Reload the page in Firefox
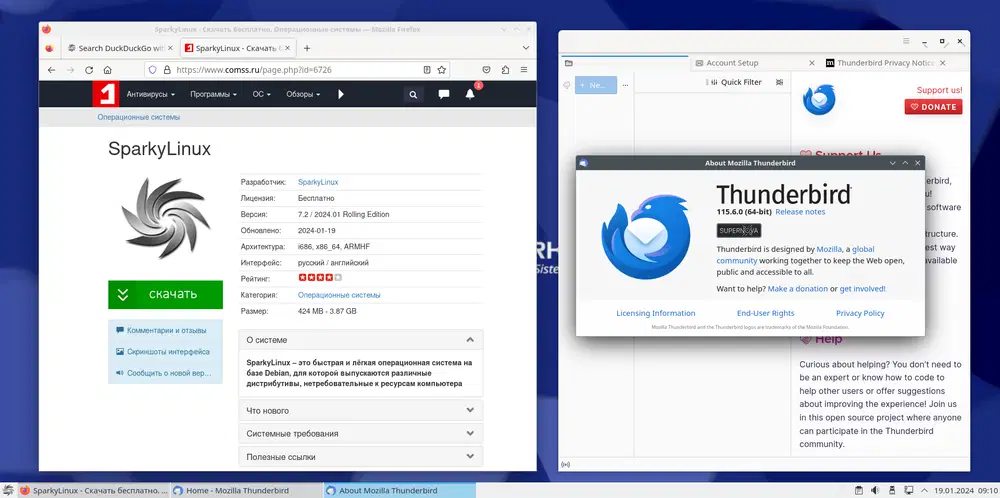 pos(89,70)
